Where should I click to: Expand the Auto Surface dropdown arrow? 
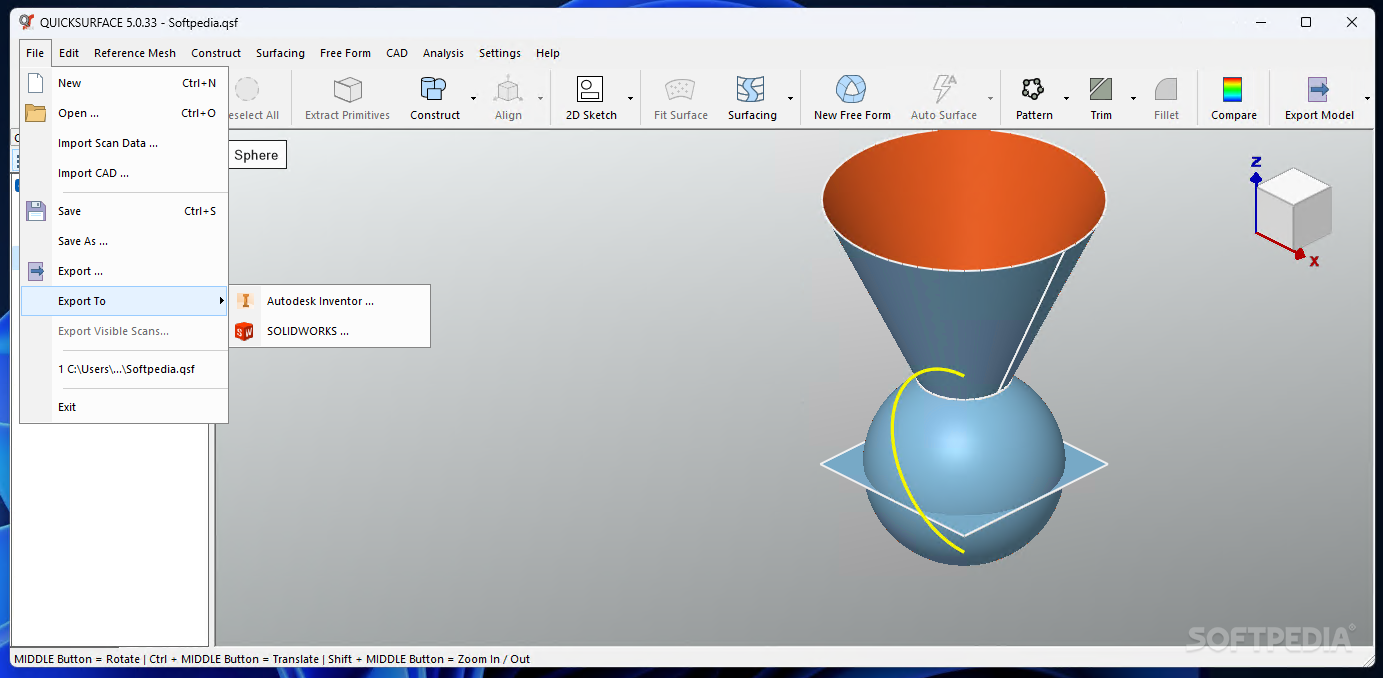[990, 98]
